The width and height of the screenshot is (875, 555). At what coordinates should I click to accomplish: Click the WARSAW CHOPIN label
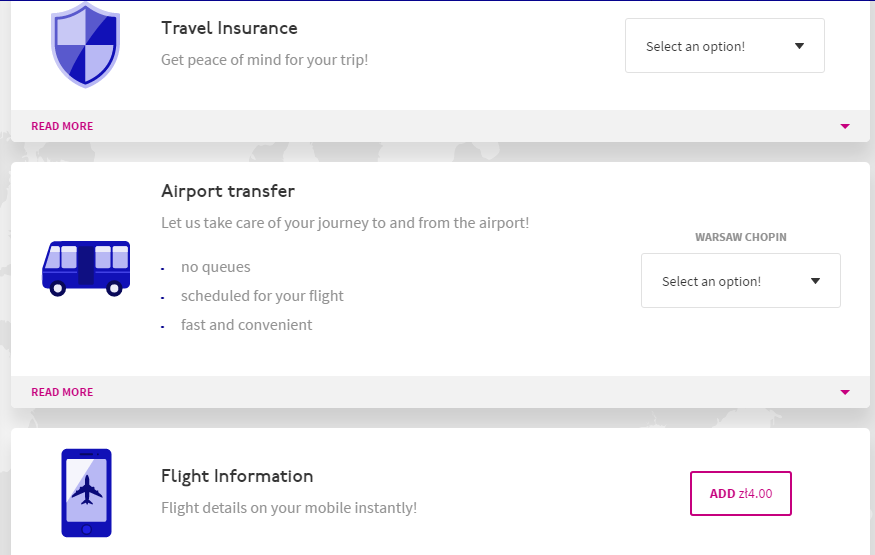pos(741,237)
